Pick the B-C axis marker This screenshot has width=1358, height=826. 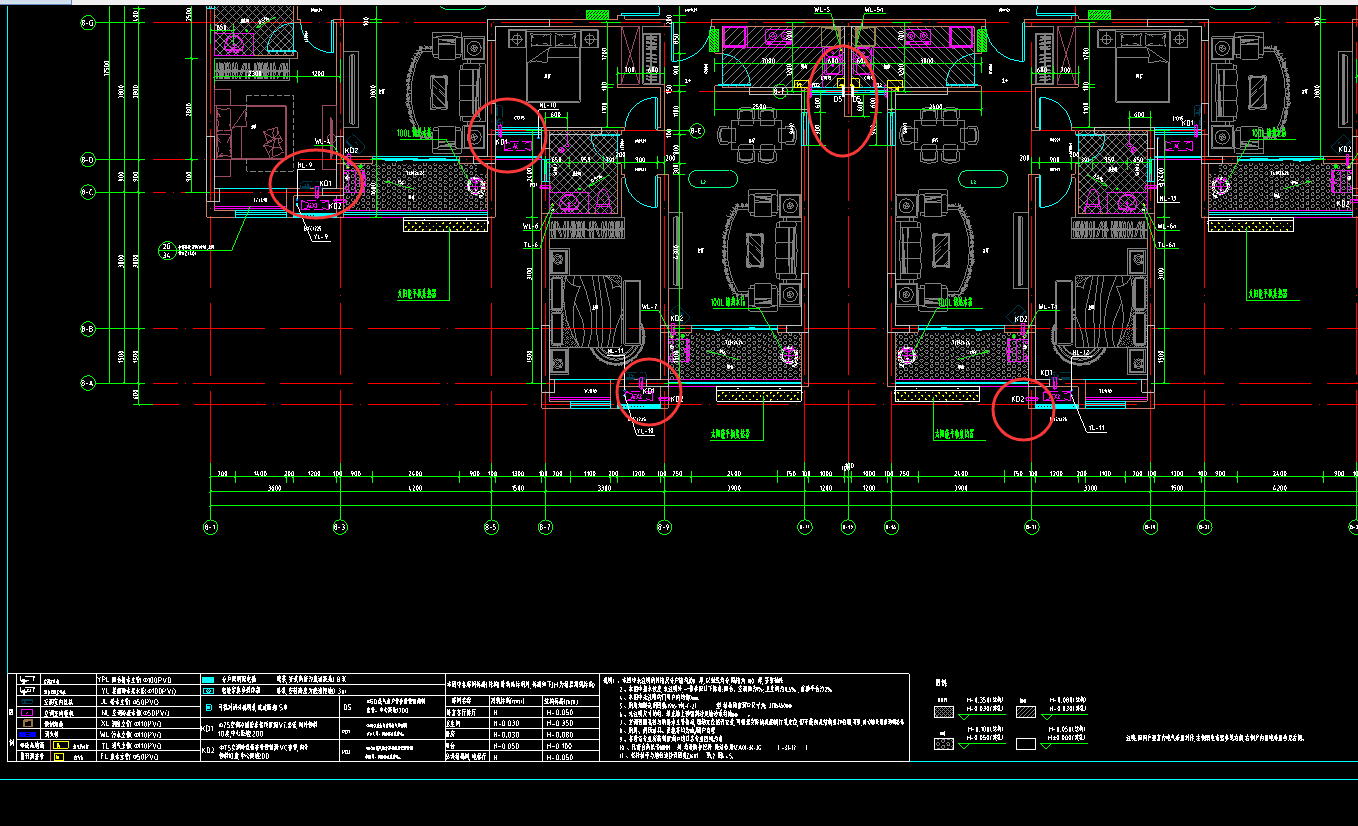pos(88,193)
